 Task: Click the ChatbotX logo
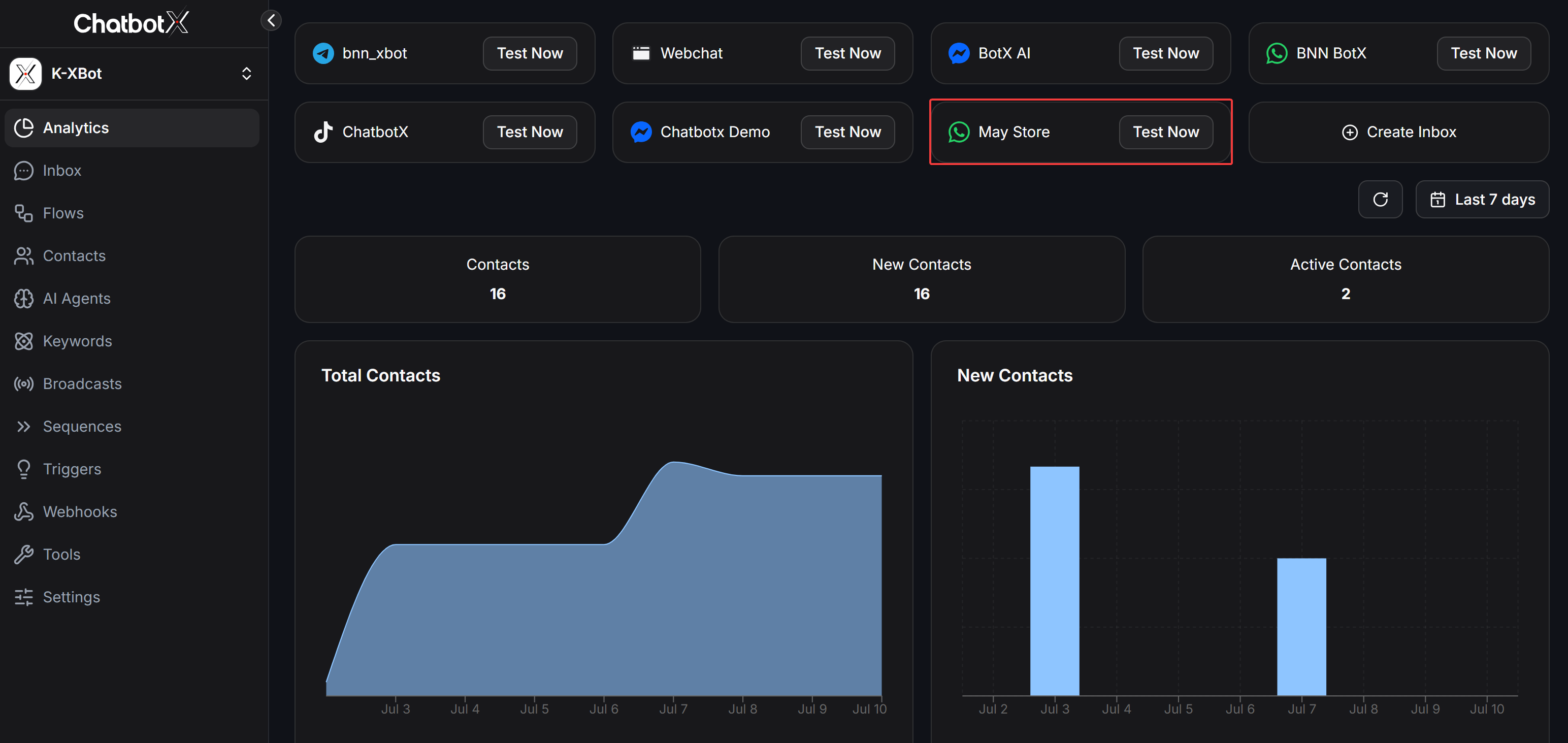(x=131, y=23)
